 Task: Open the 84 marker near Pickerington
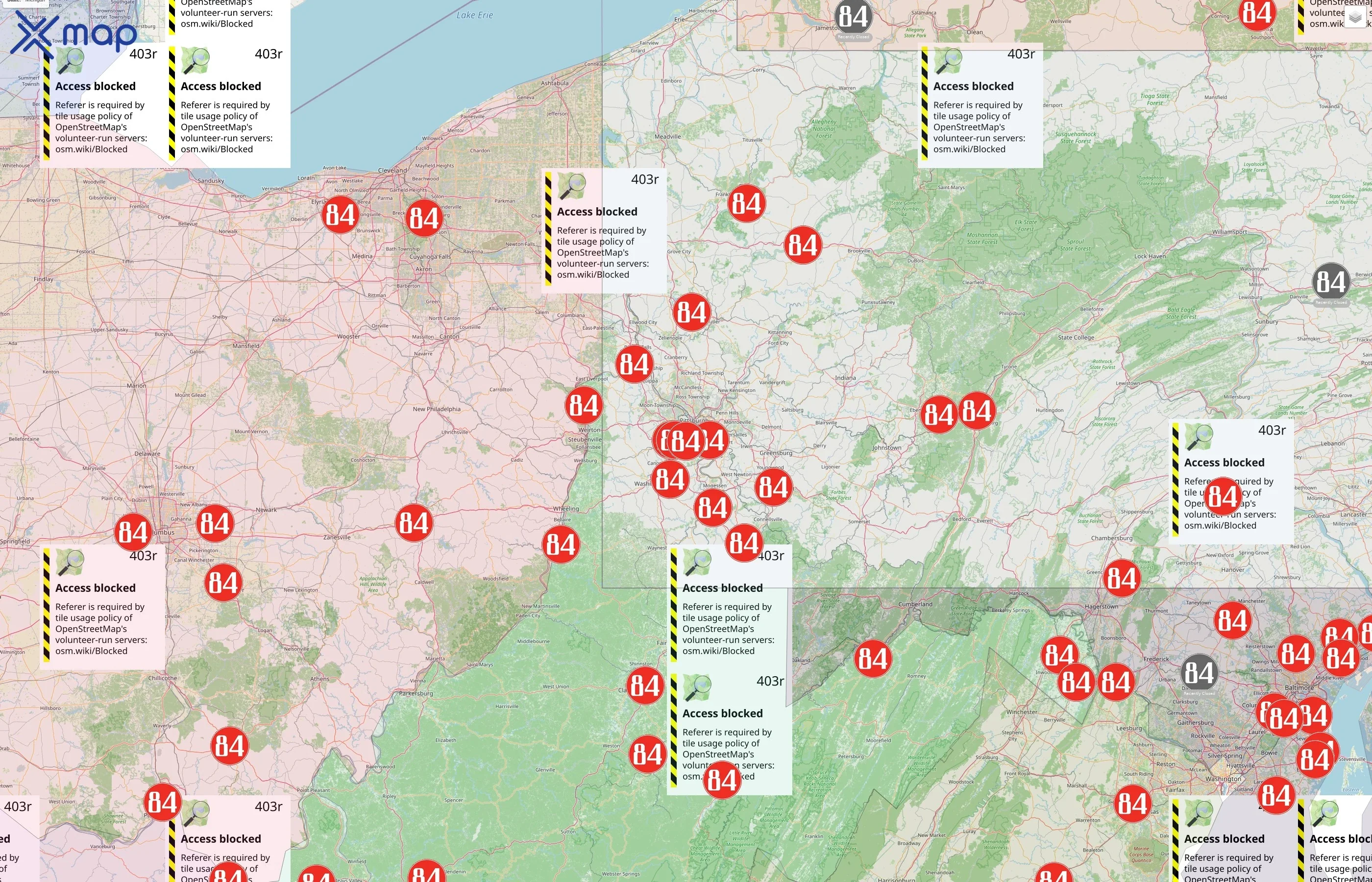pos(223,583)
